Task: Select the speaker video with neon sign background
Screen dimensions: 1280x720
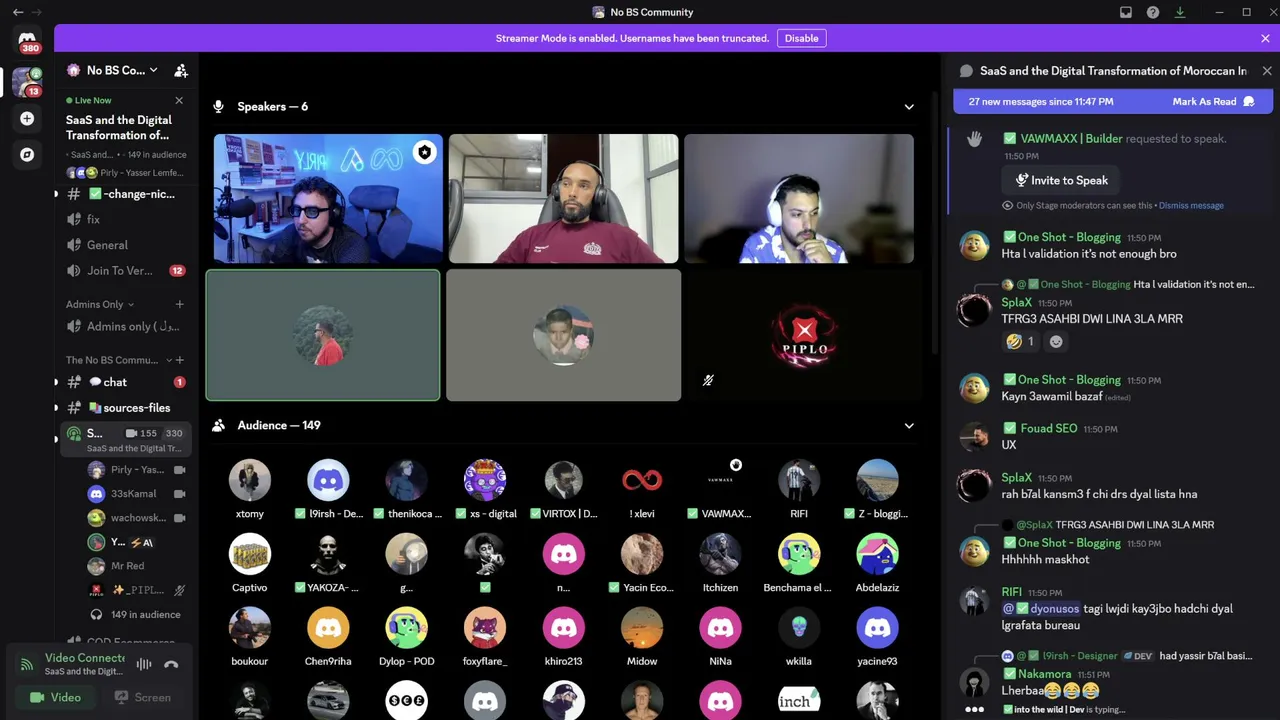Action: tap(328, 199)
